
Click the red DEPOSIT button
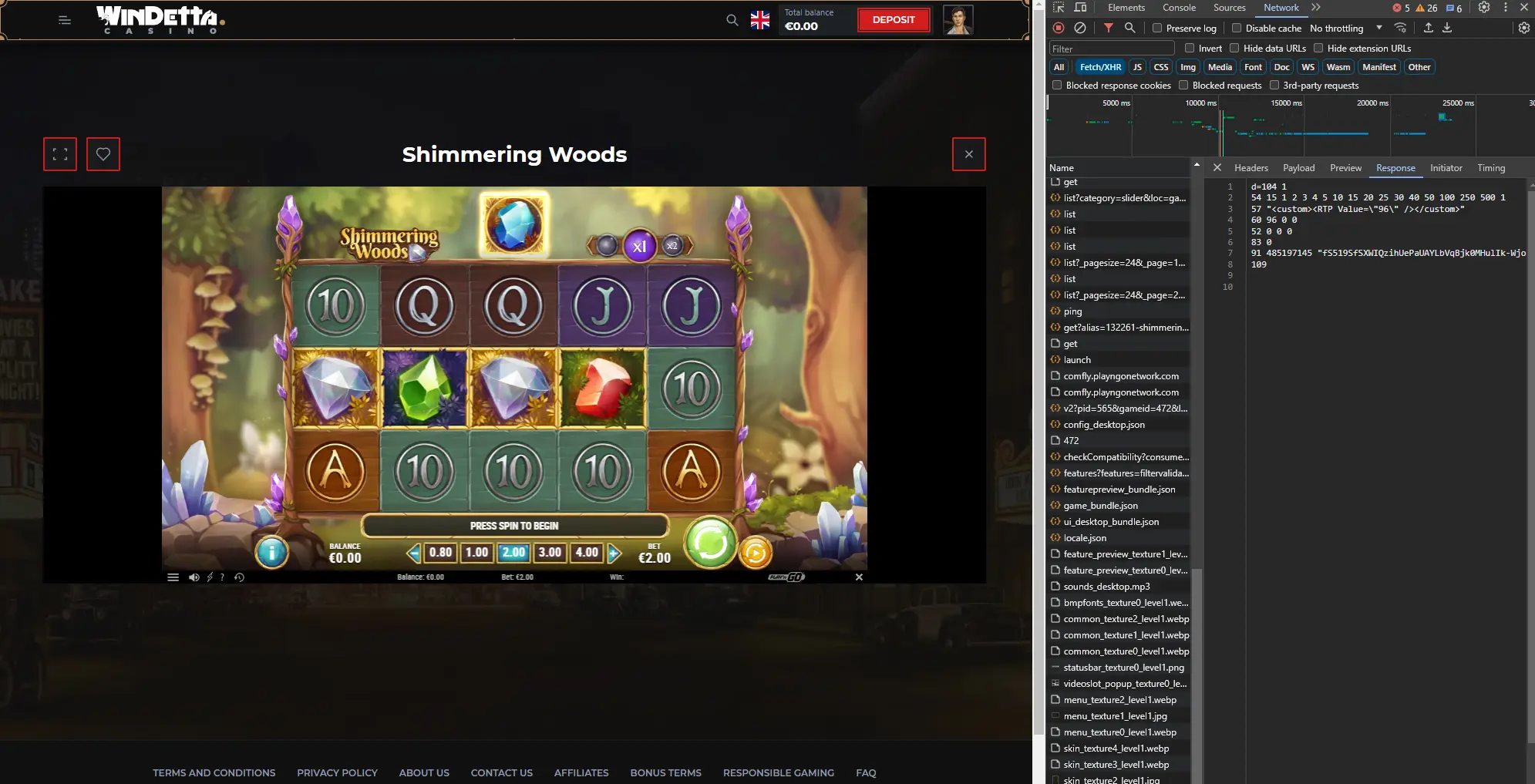click(x=894, y=20)
